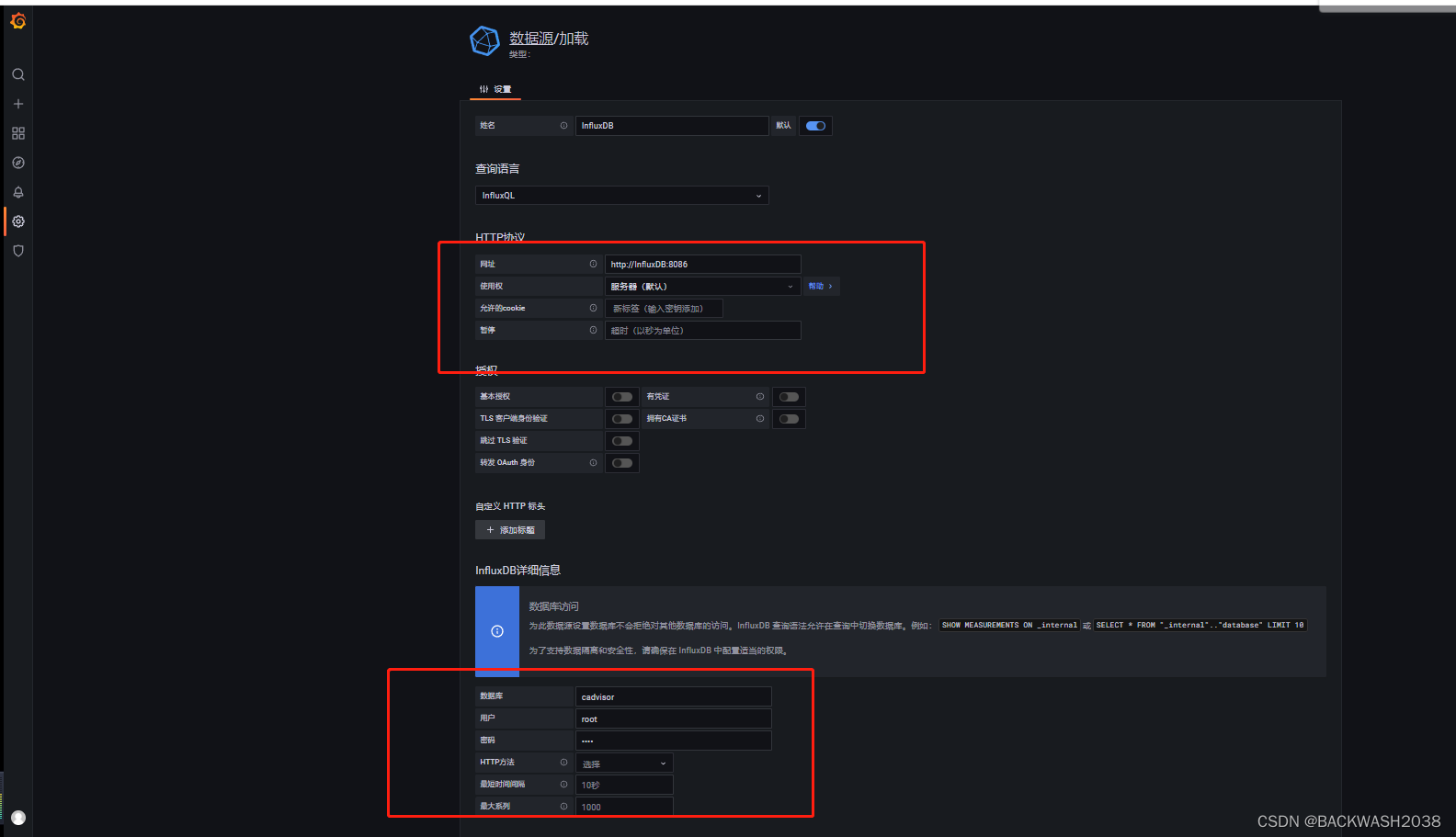Click the info icon next to 拥有CA证书

[x=760, y=418]
